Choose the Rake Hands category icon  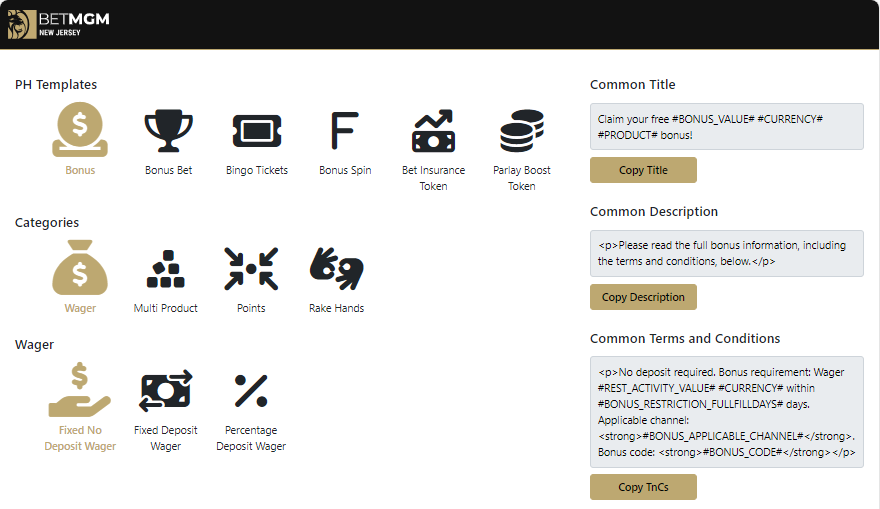(x=337, y=269)
